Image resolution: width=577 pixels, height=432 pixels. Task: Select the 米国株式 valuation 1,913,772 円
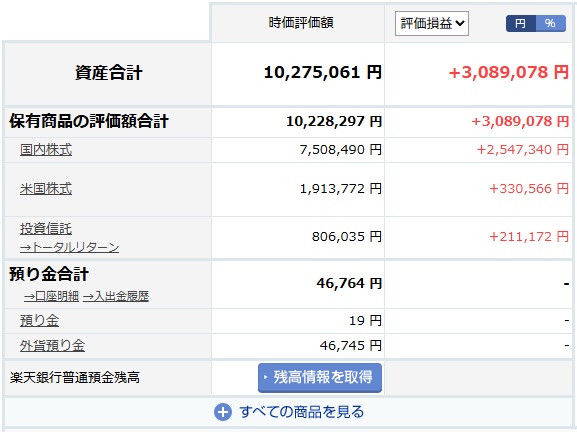click(340, 189)
